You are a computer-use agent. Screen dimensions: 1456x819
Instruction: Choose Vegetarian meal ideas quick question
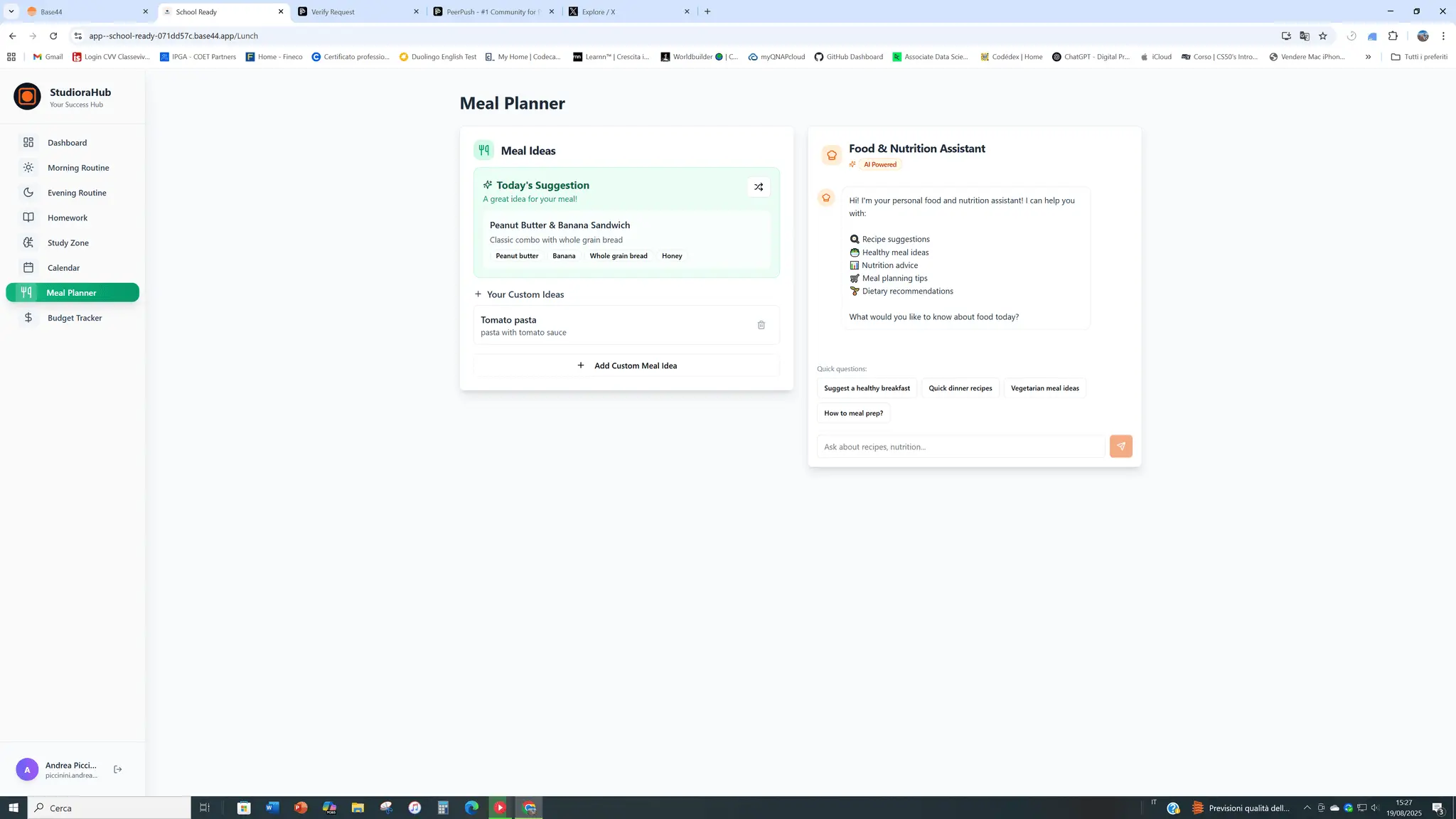(1044, 388)
